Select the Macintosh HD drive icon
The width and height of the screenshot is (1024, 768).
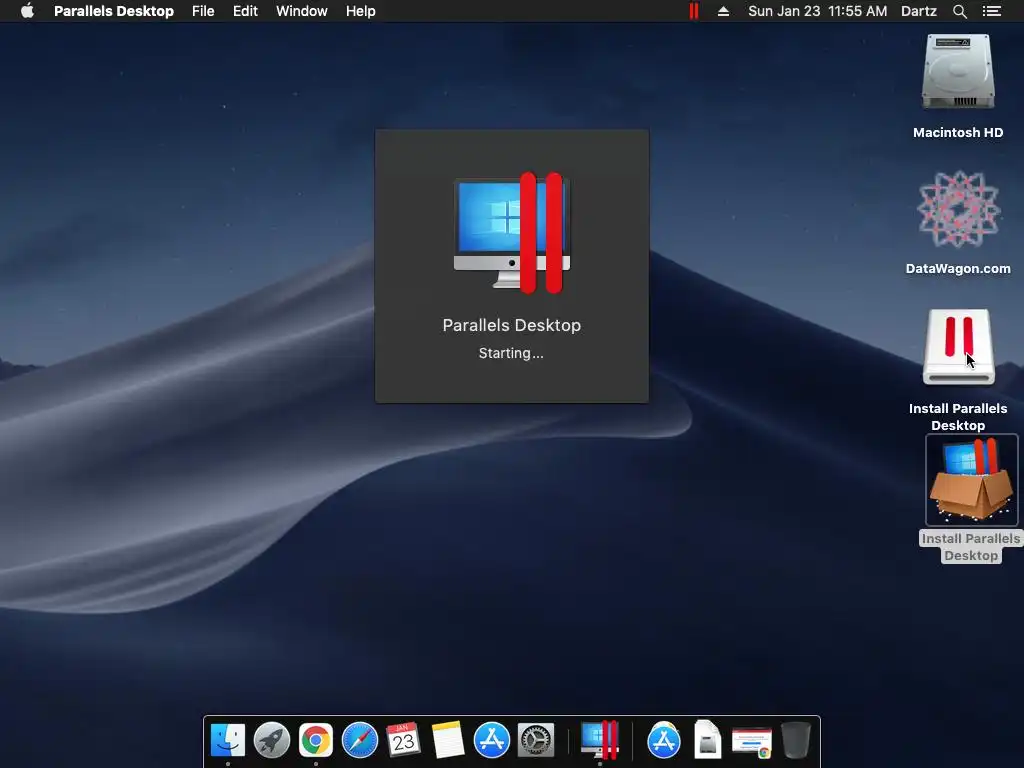point(958,72)
